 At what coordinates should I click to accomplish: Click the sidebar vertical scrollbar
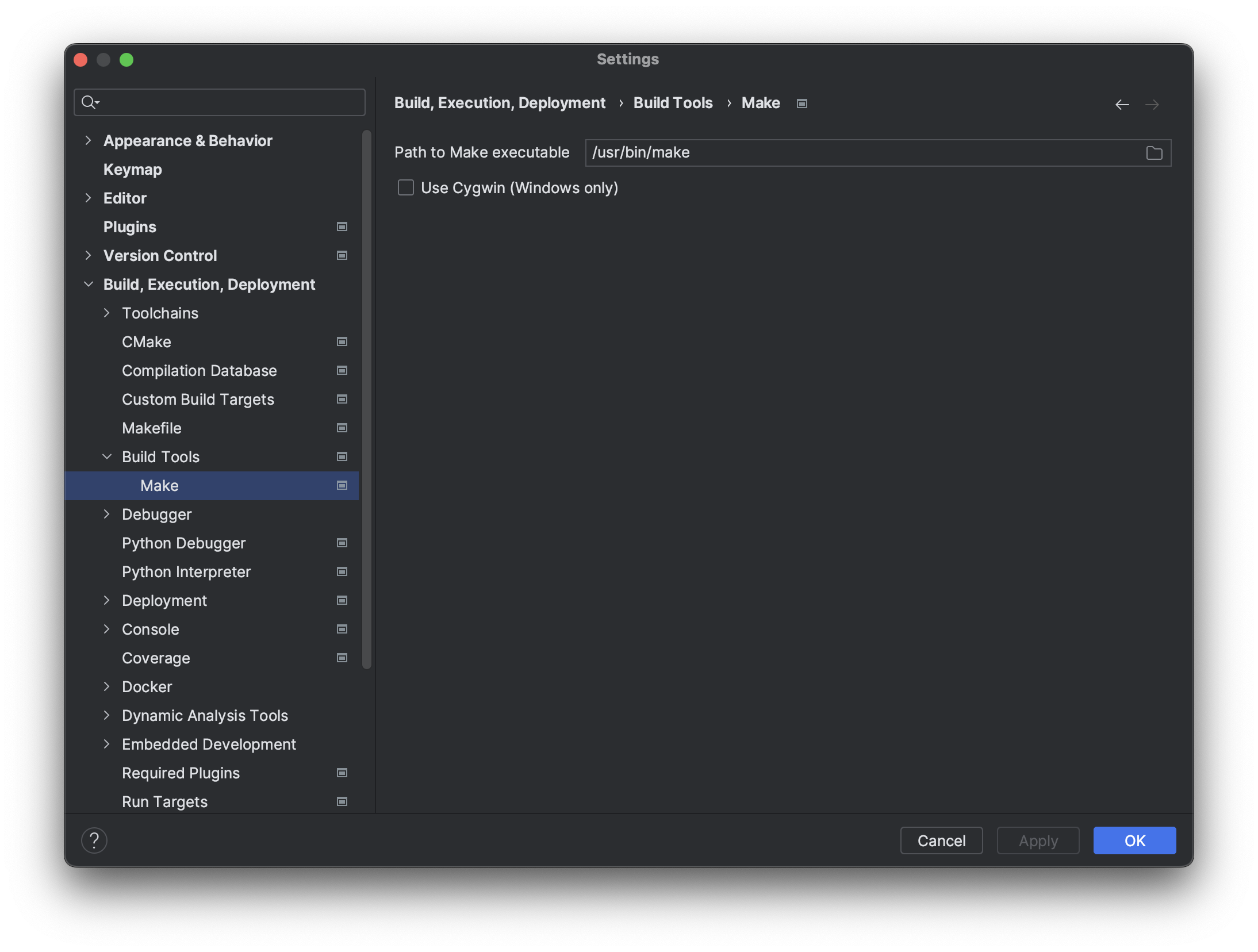366,400
